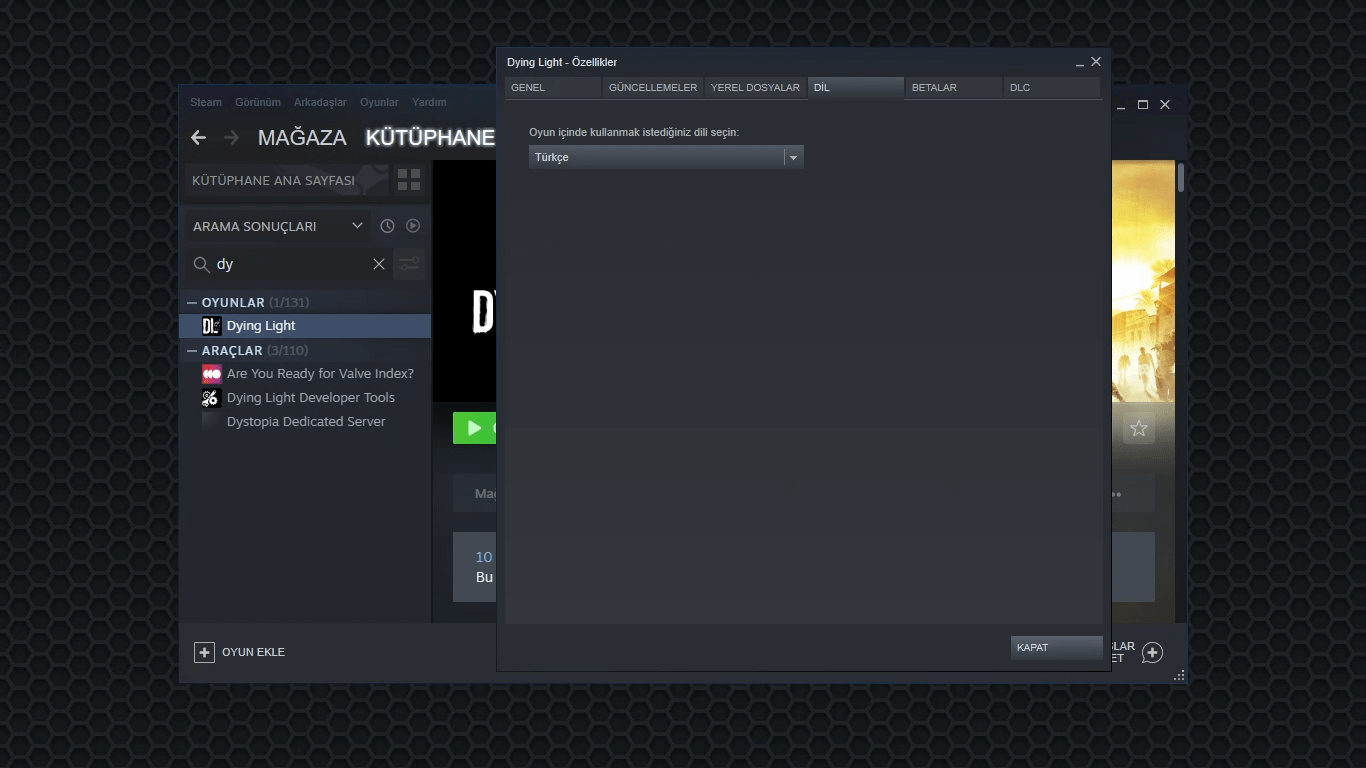Open advanced filter options icon

coord(409,264)
